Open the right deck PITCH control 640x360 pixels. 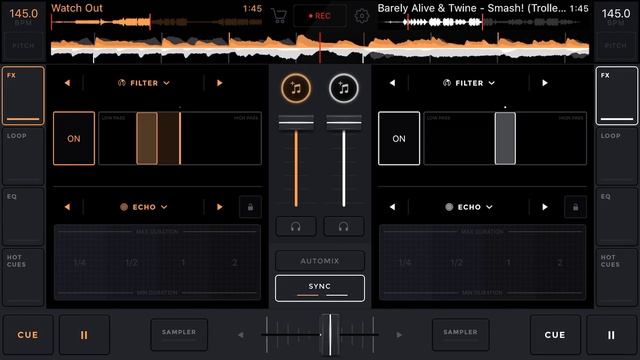pyautogui.click(x=616, y=46)
